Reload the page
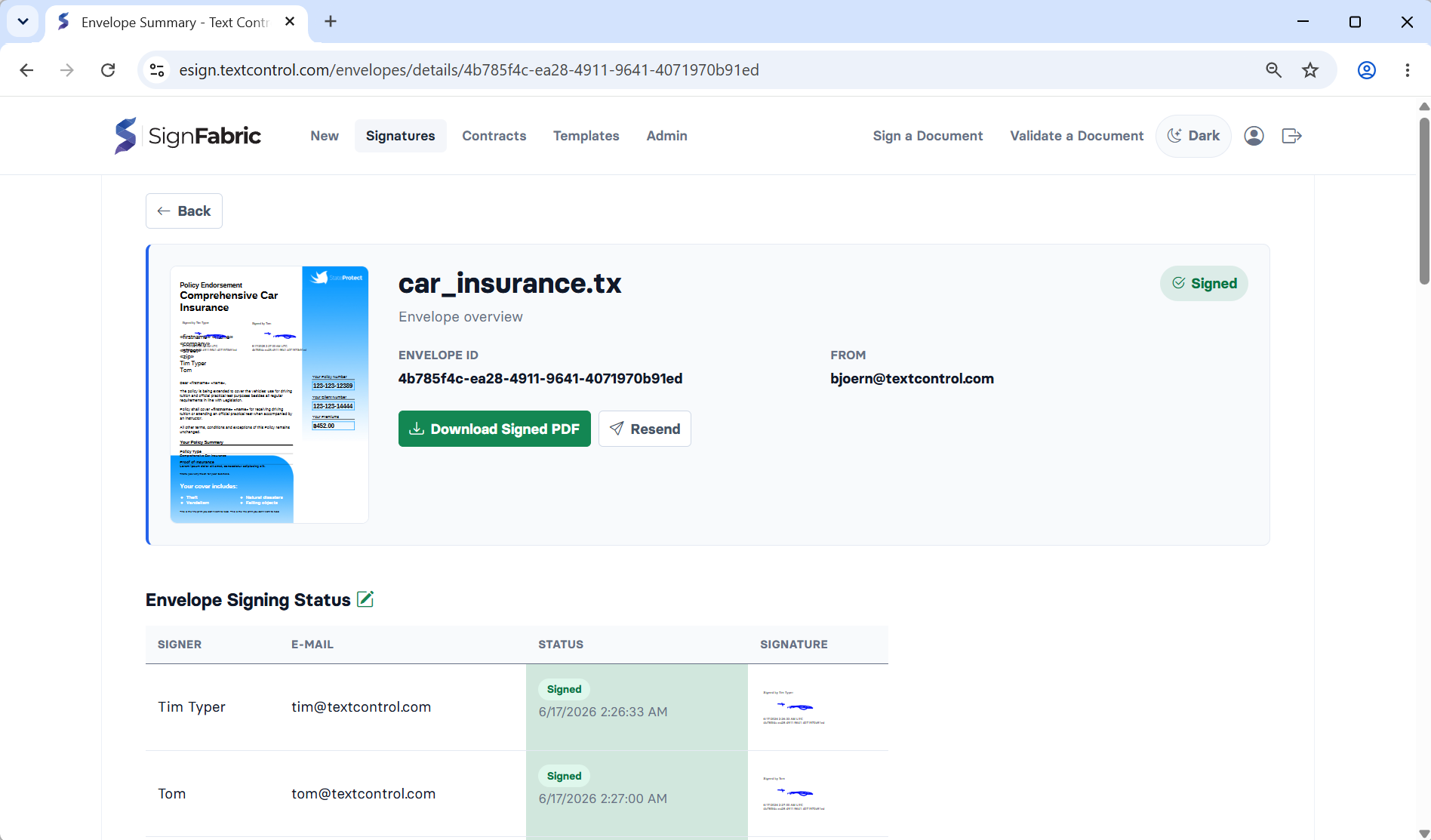The image size is (1431, 840). click(x=108, y=70)
